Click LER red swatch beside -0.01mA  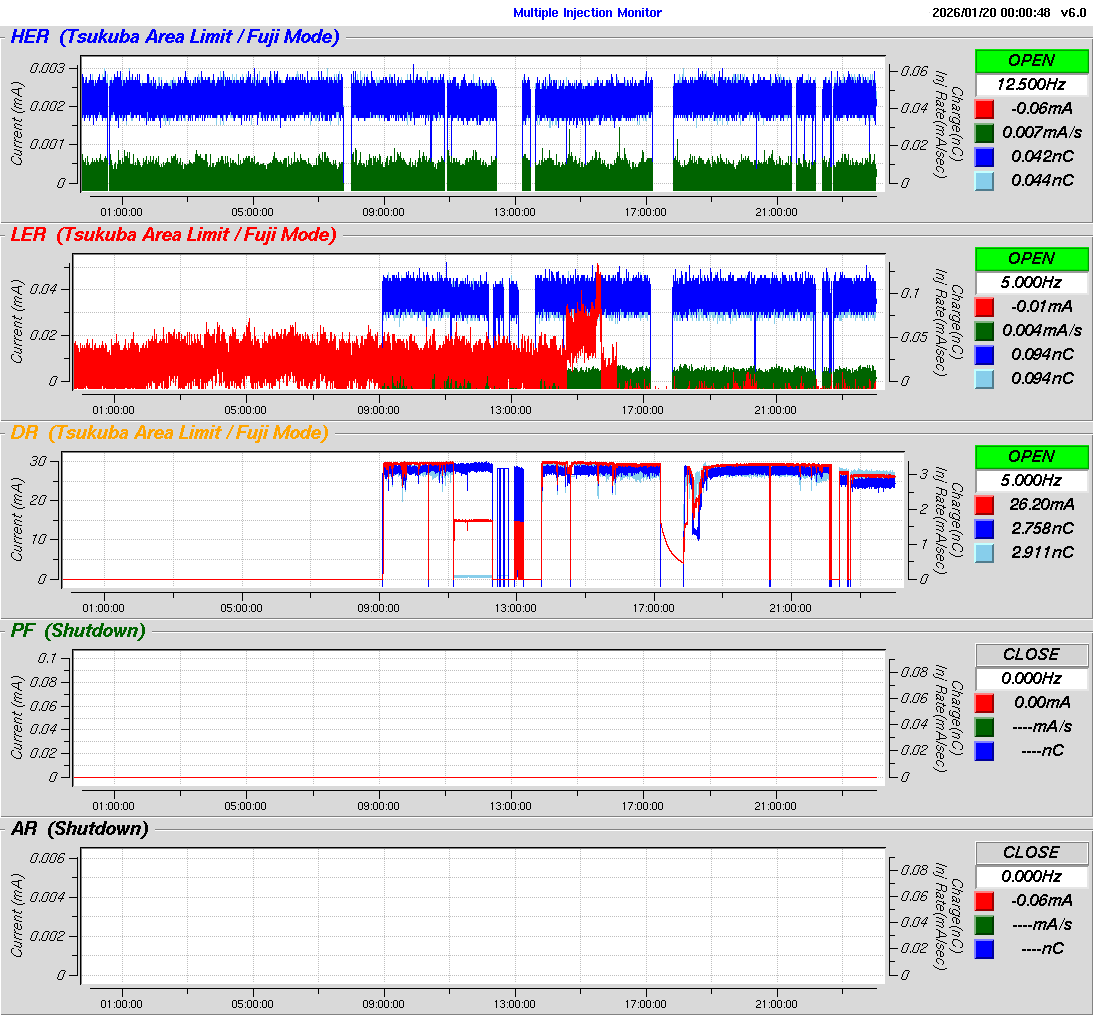985,306
